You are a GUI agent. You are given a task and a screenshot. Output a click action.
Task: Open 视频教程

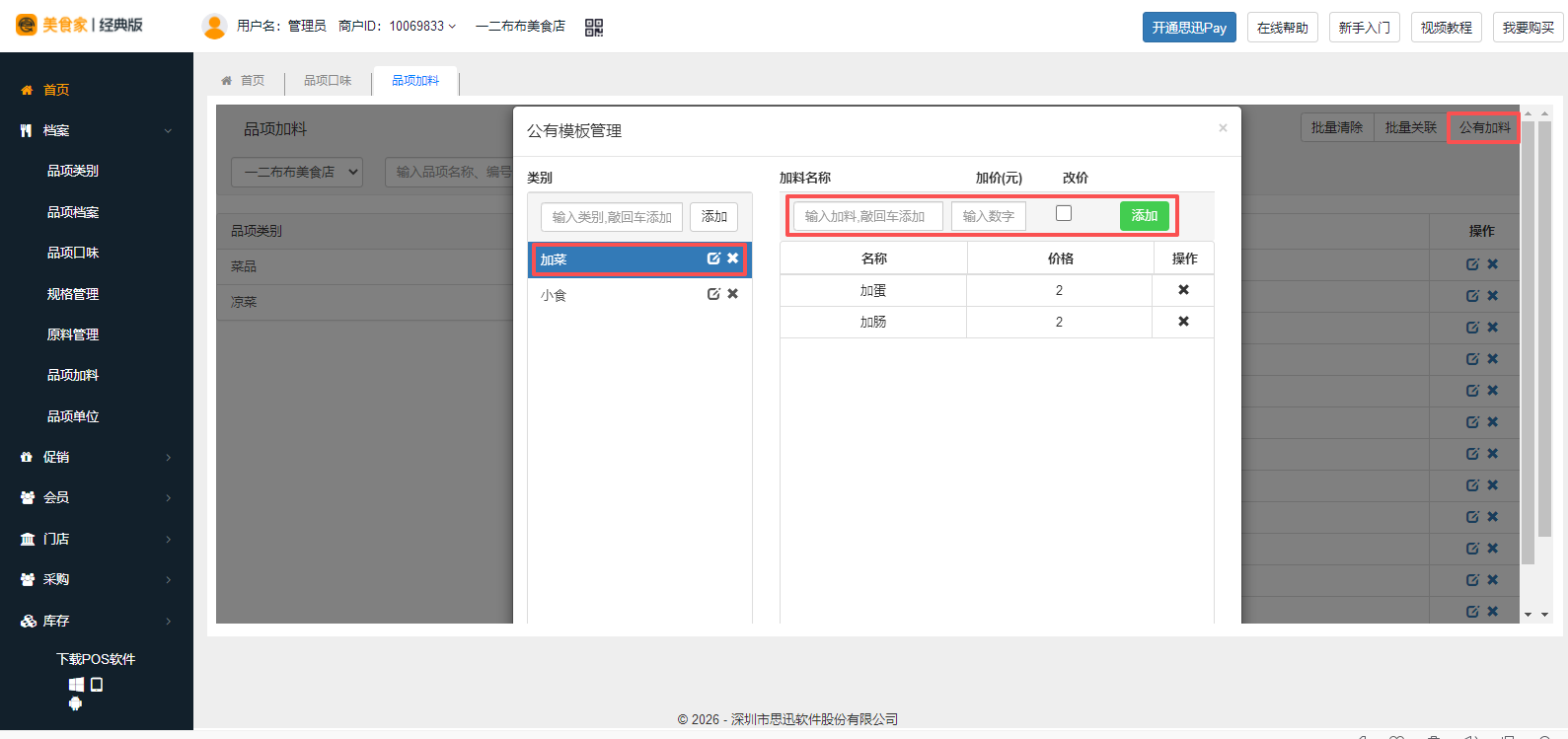coord(1447,28)
